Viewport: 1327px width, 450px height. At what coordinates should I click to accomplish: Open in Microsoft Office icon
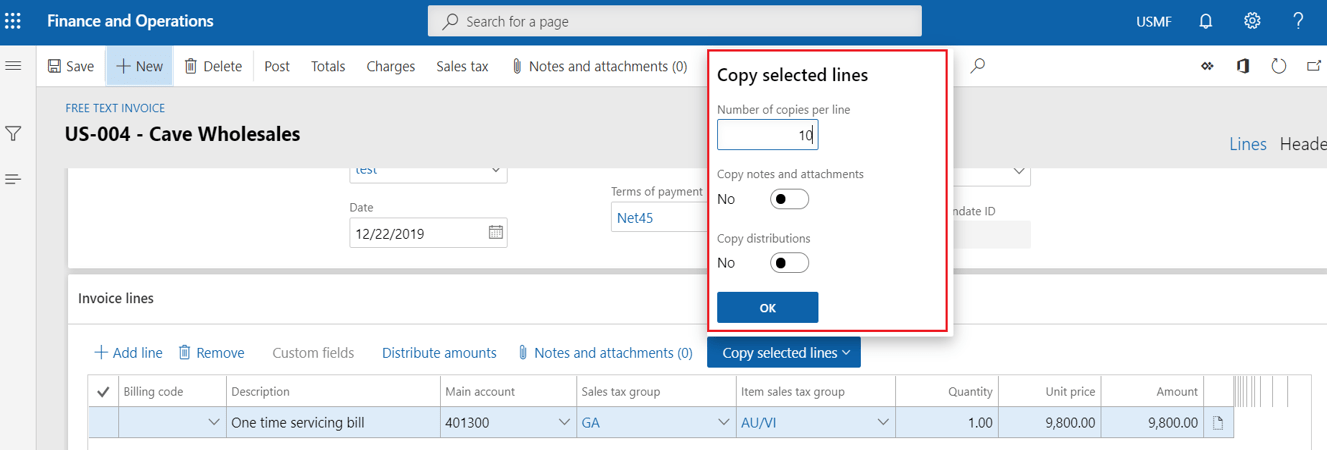(1243, 66)
